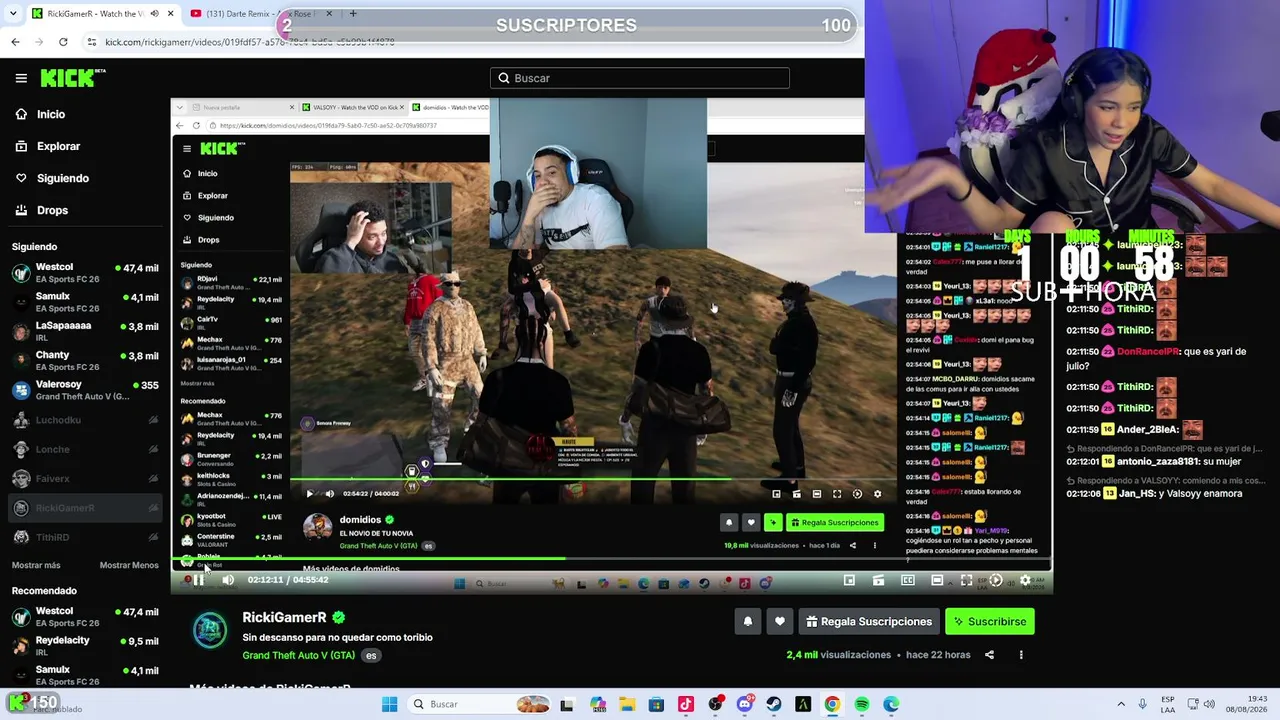
Task: Click the Kick logo
Action: pos(72,77)
